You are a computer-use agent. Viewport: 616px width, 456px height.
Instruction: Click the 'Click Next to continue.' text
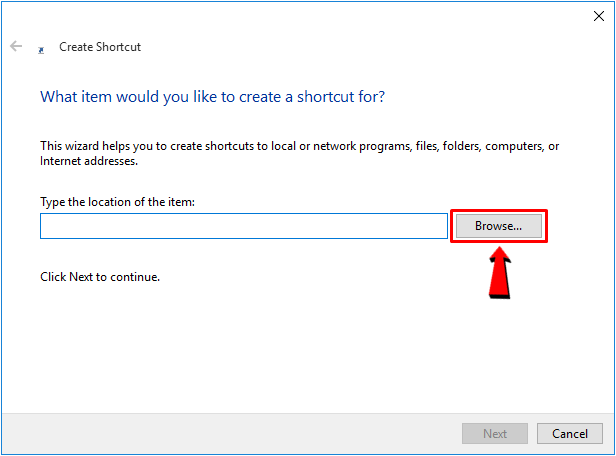coord(100,276)
